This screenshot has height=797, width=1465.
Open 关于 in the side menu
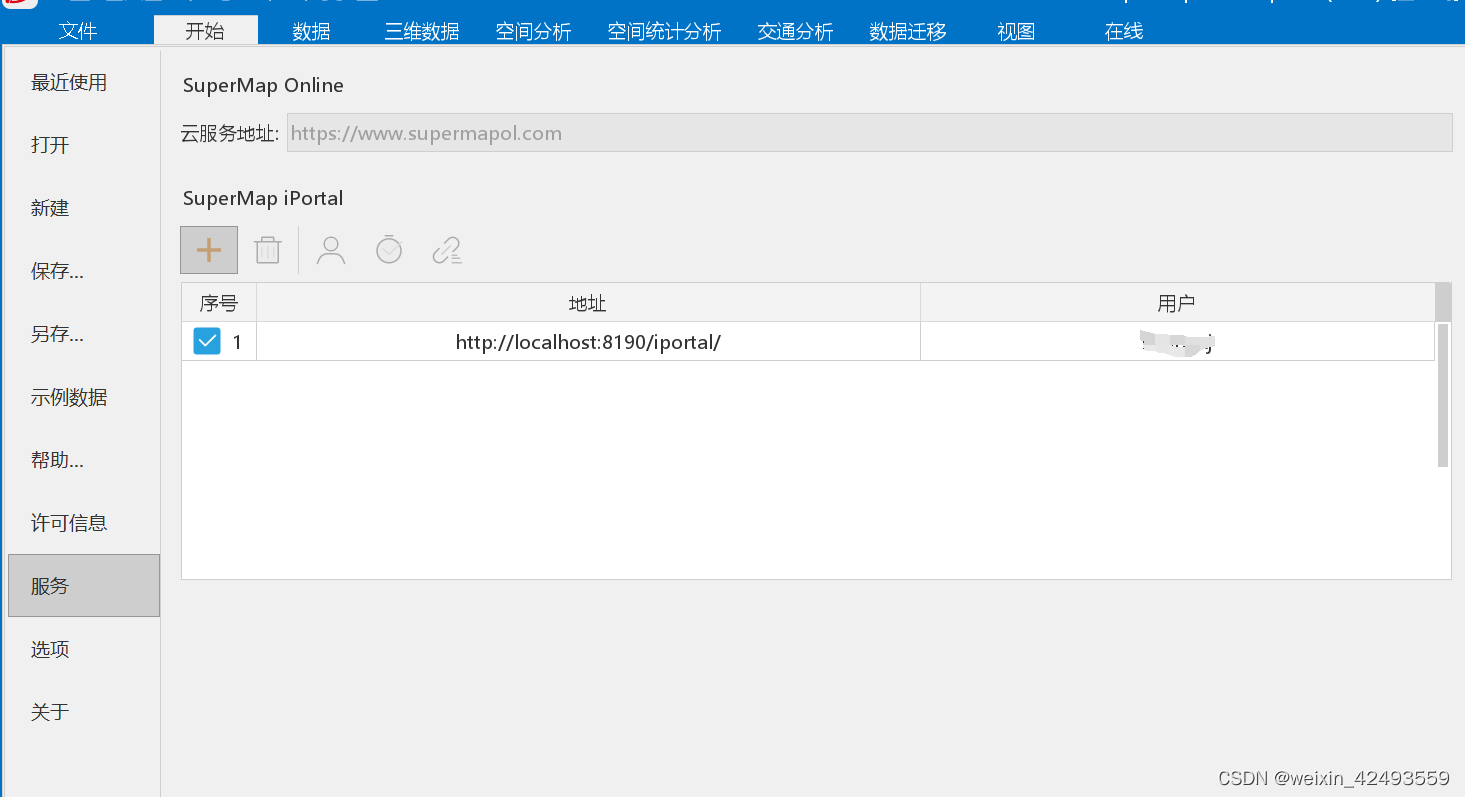84,712
